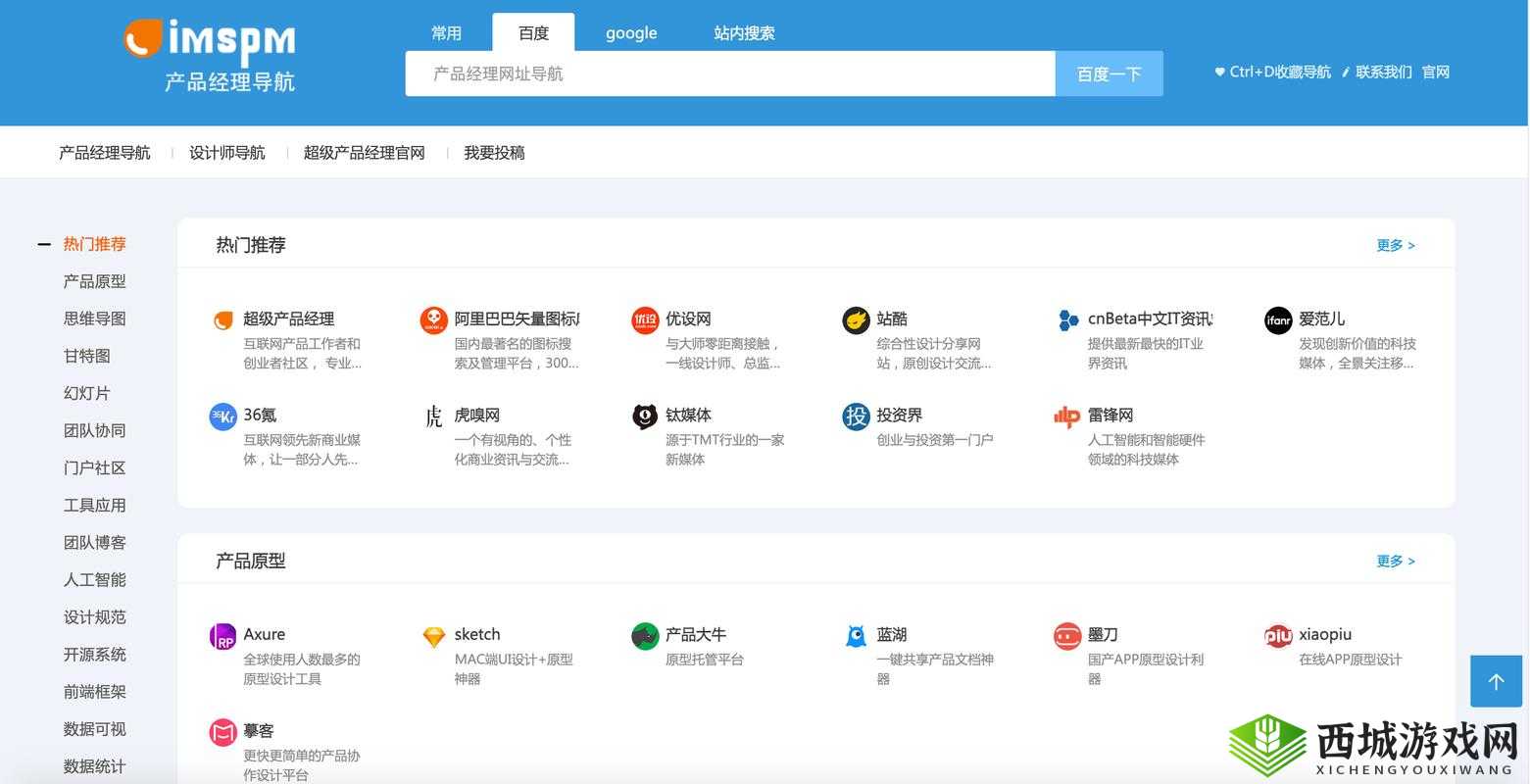Click the 百度一下 search button
Screen dimensions: 1530x784
click(1109, 73)
